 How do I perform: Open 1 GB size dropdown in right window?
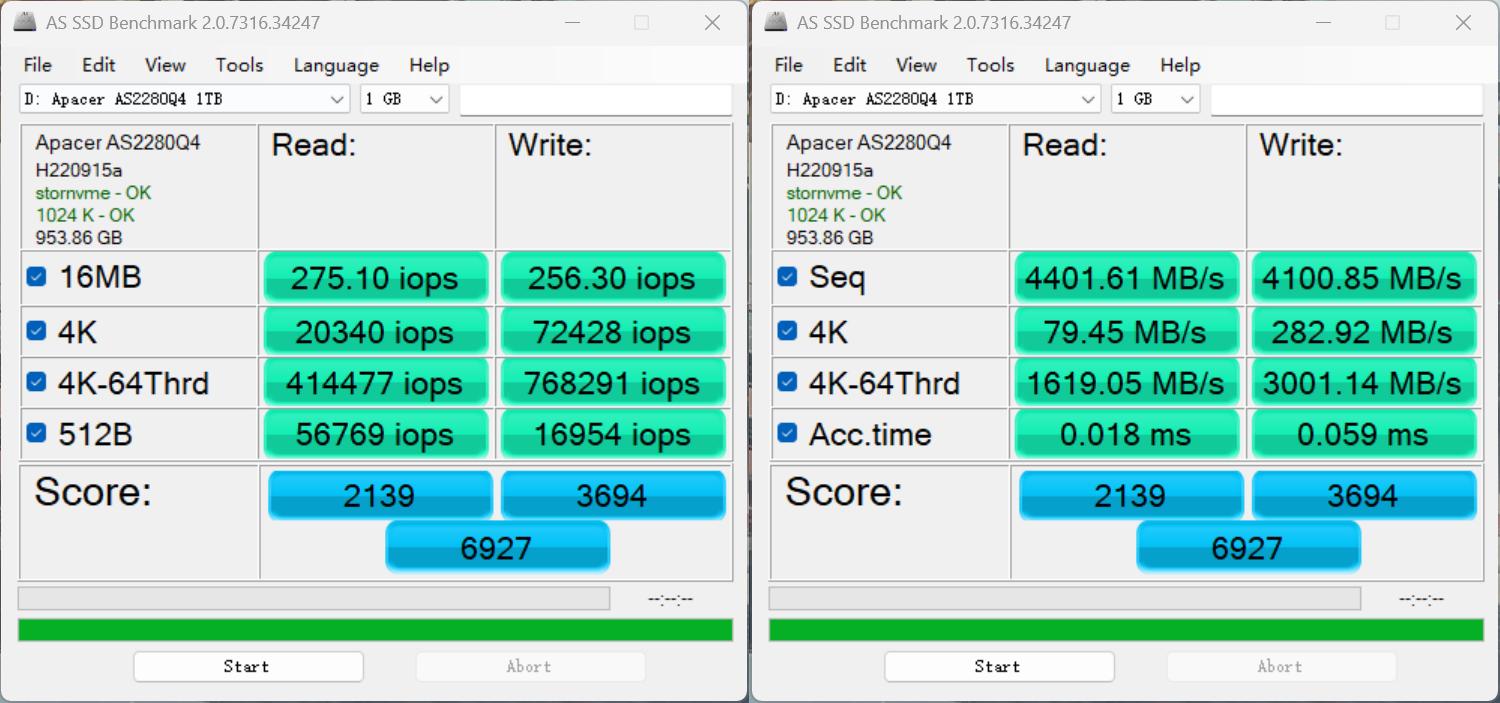1155,99
